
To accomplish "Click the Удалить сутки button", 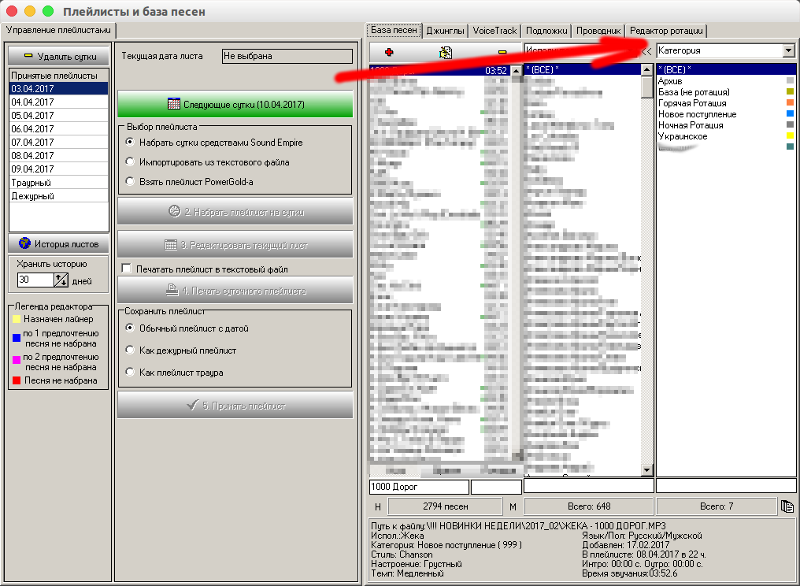I will coord(58,57).
